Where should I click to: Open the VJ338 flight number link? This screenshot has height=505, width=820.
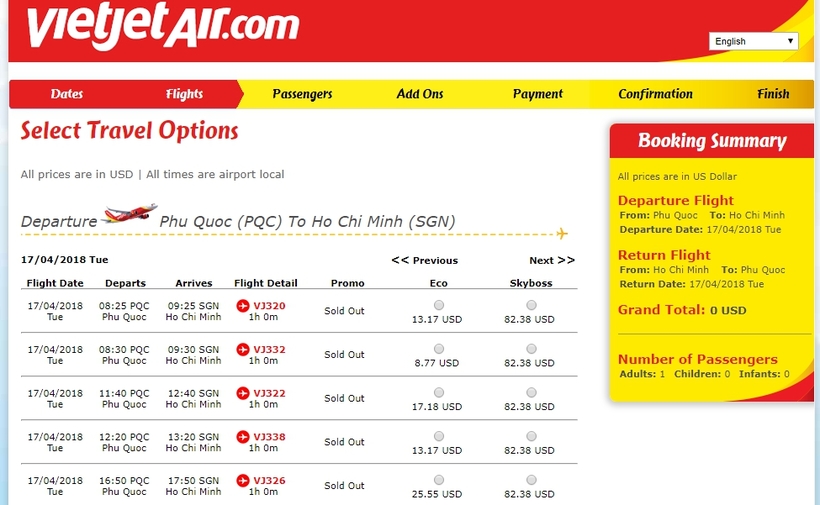pos(269,437)
